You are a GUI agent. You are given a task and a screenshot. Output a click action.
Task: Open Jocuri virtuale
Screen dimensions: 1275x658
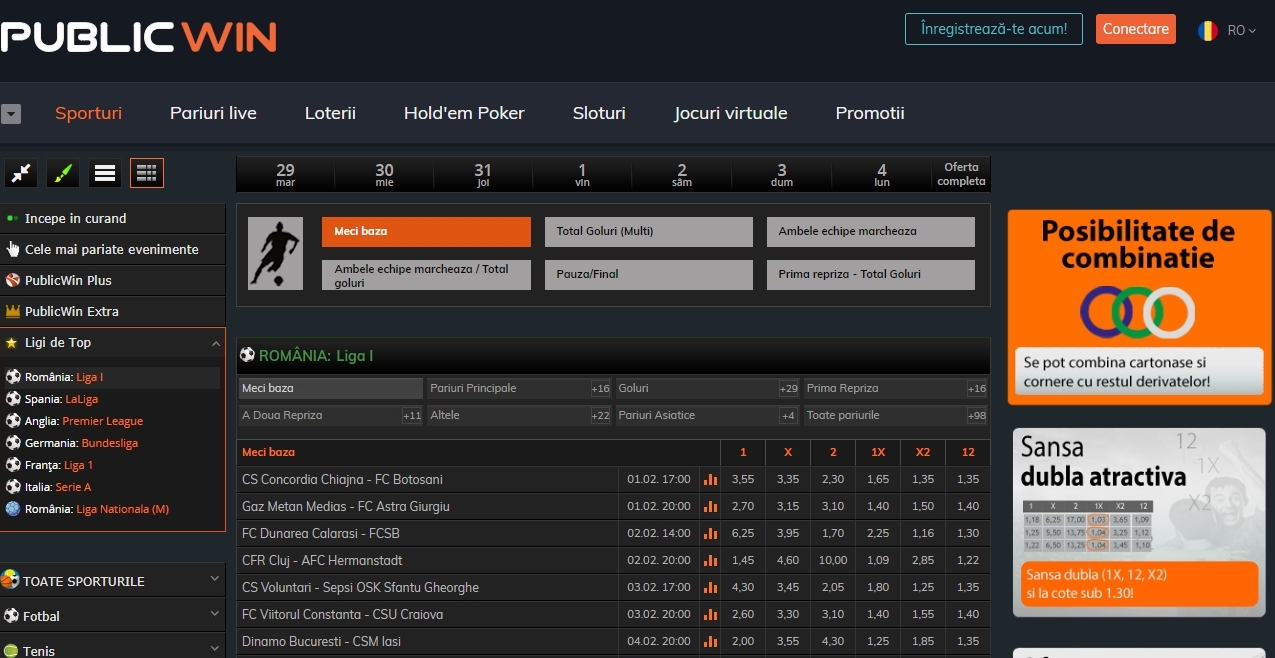pyautogui.click(x=731, y=113)
